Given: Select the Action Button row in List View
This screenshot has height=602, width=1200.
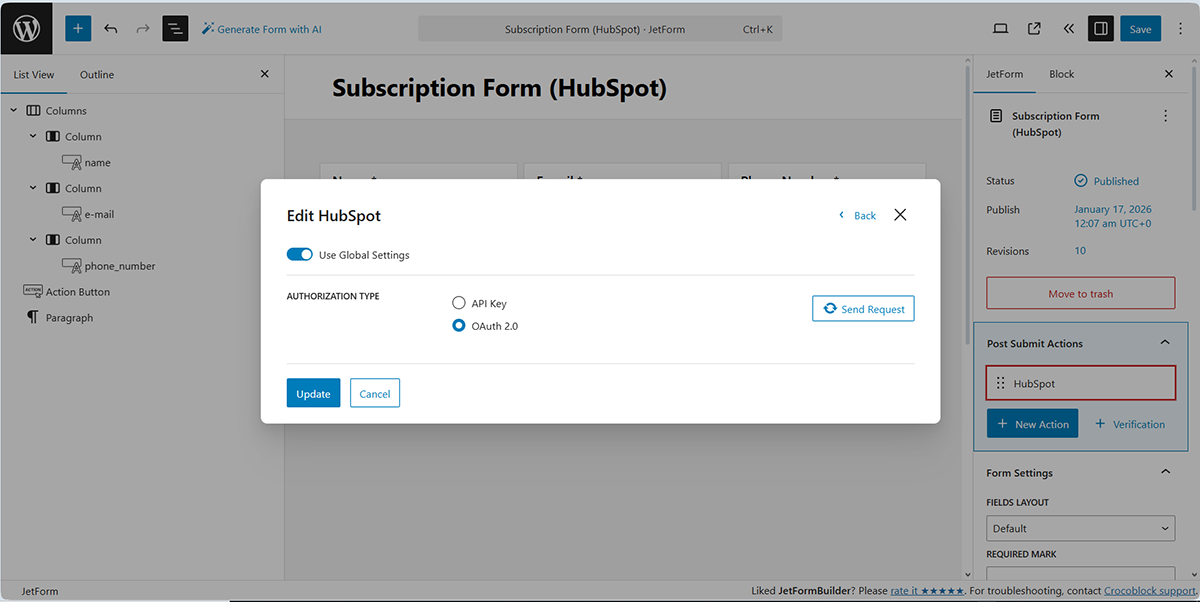Looking at the screenshot, I should (142, 292).
